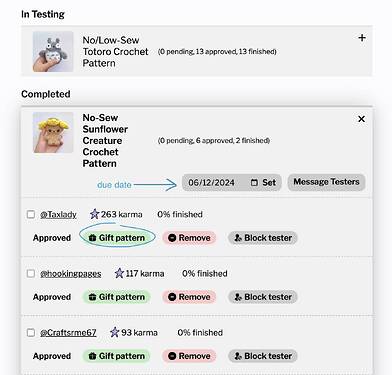Click the star karma icon next to @Craftsrme67
The image size is (392, 375).
pyautogui.click(x=114, y=332)
